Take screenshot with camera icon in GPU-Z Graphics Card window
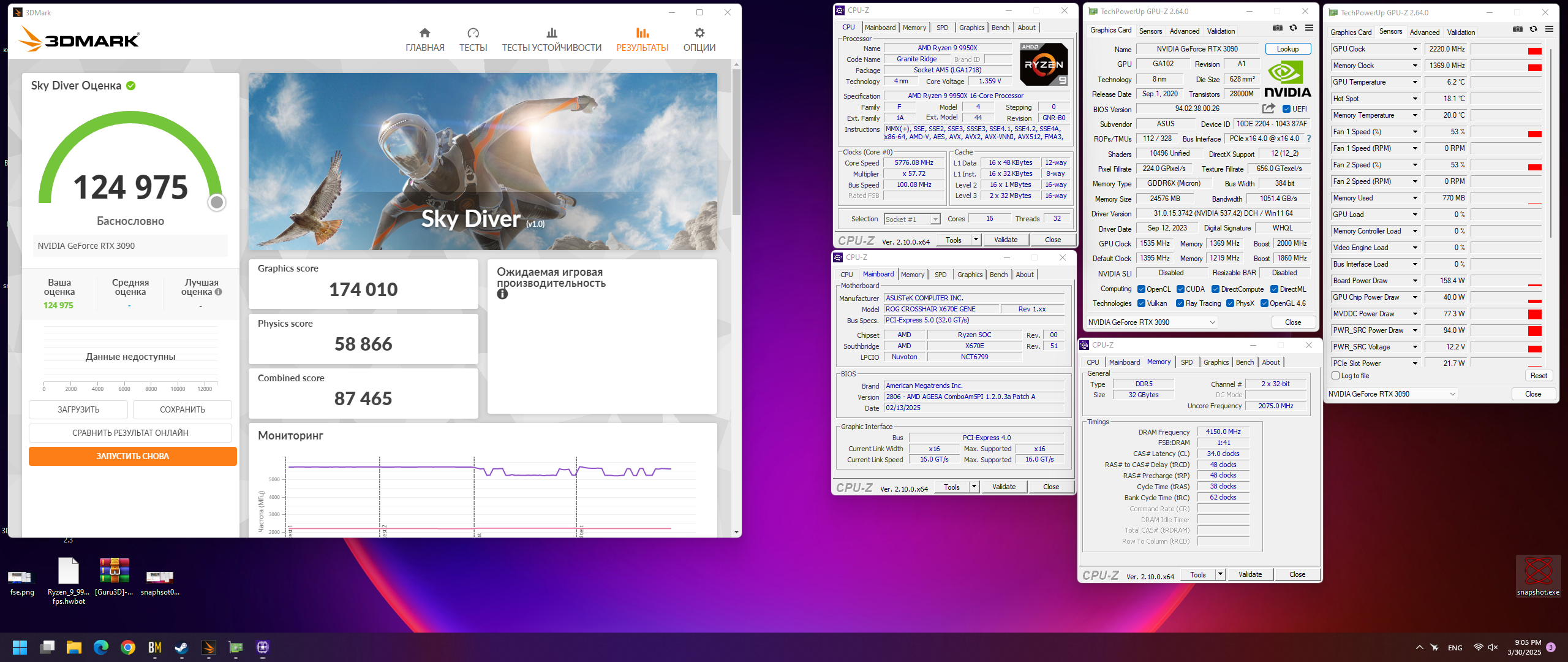The height and width of the screenshot is (662, 1568). pyautogui.click(x=1277, y=28)
